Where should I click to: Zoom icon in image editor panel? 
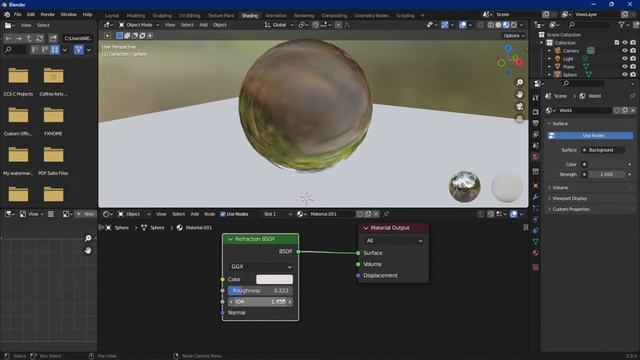click(x=88, y=238)
